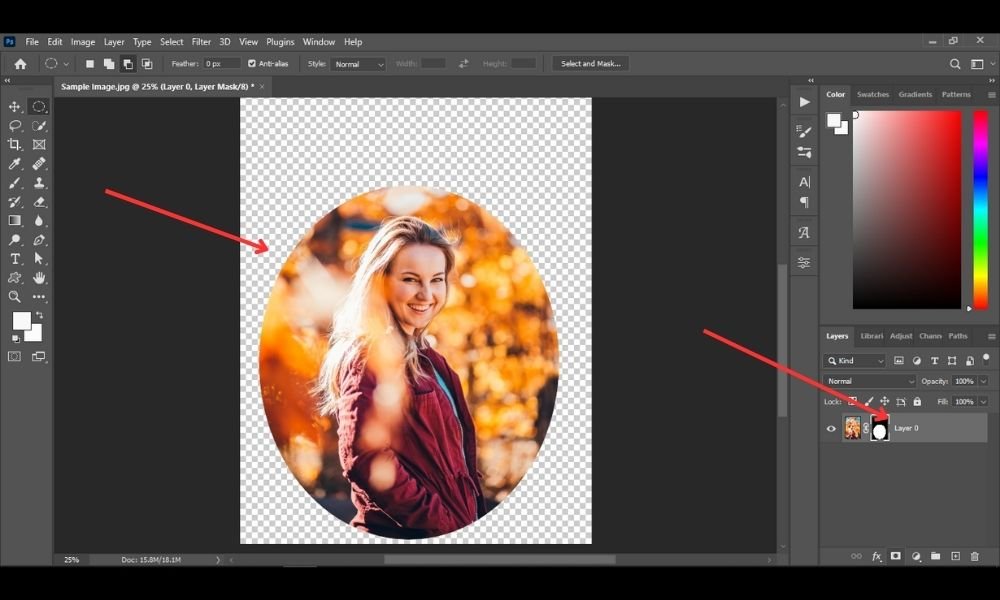This screenshot has width=1000, height=600.
Task: Select the Lasso tool
Action: coord(15,126)
